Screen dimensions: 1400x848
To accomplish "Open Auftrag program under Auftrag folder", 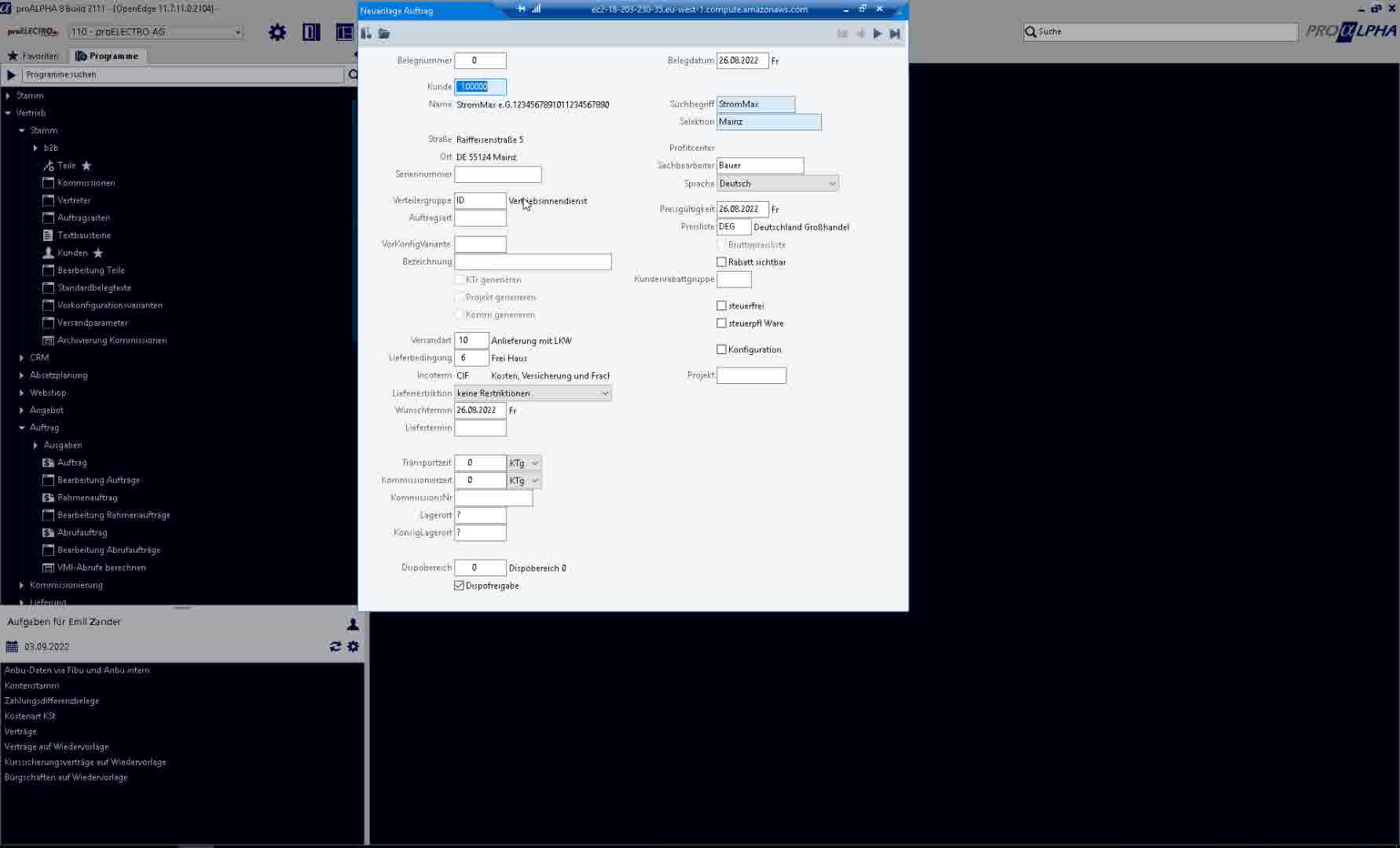I will pyautogui.click(x=71, y=462).
